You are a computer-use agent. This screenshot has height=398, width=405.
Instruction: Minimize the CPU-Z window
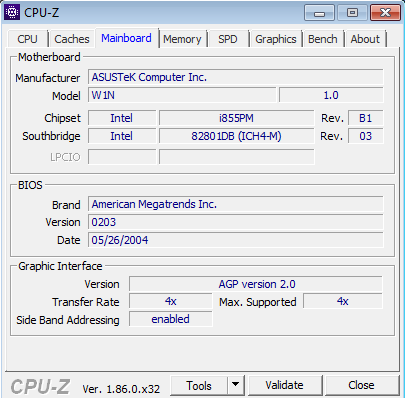pos(319,13)
